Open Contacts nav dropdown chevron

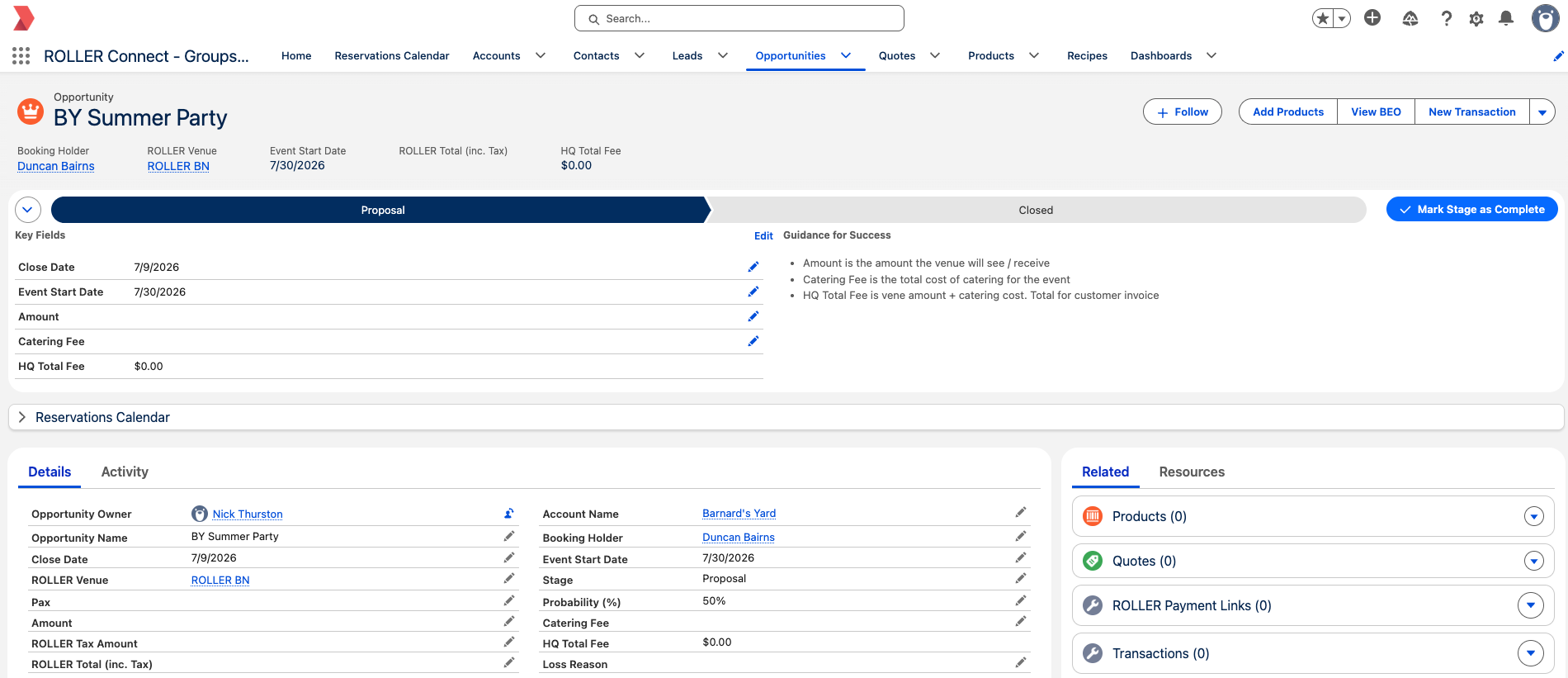(x=640, y=56)
